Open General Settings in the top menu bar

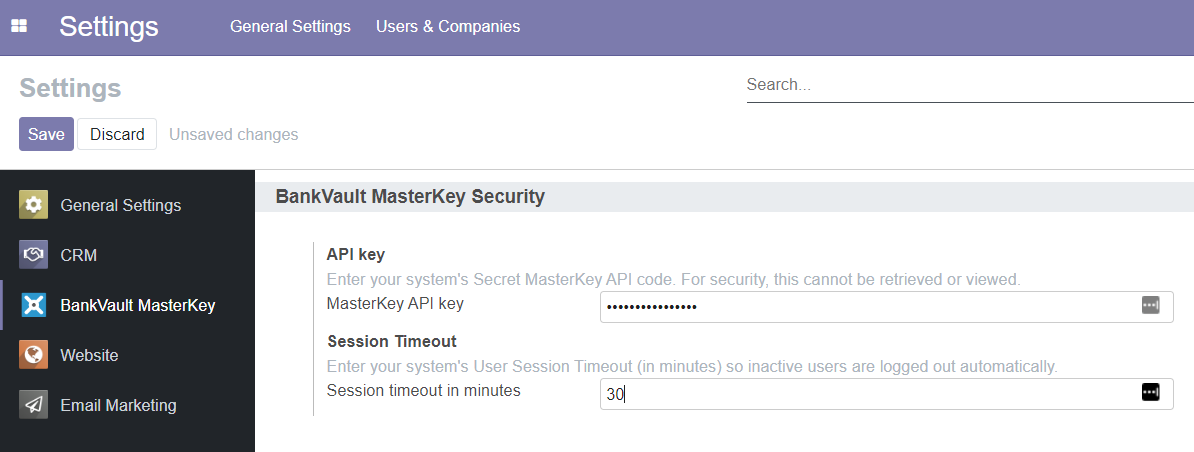[x=290, y=27]
